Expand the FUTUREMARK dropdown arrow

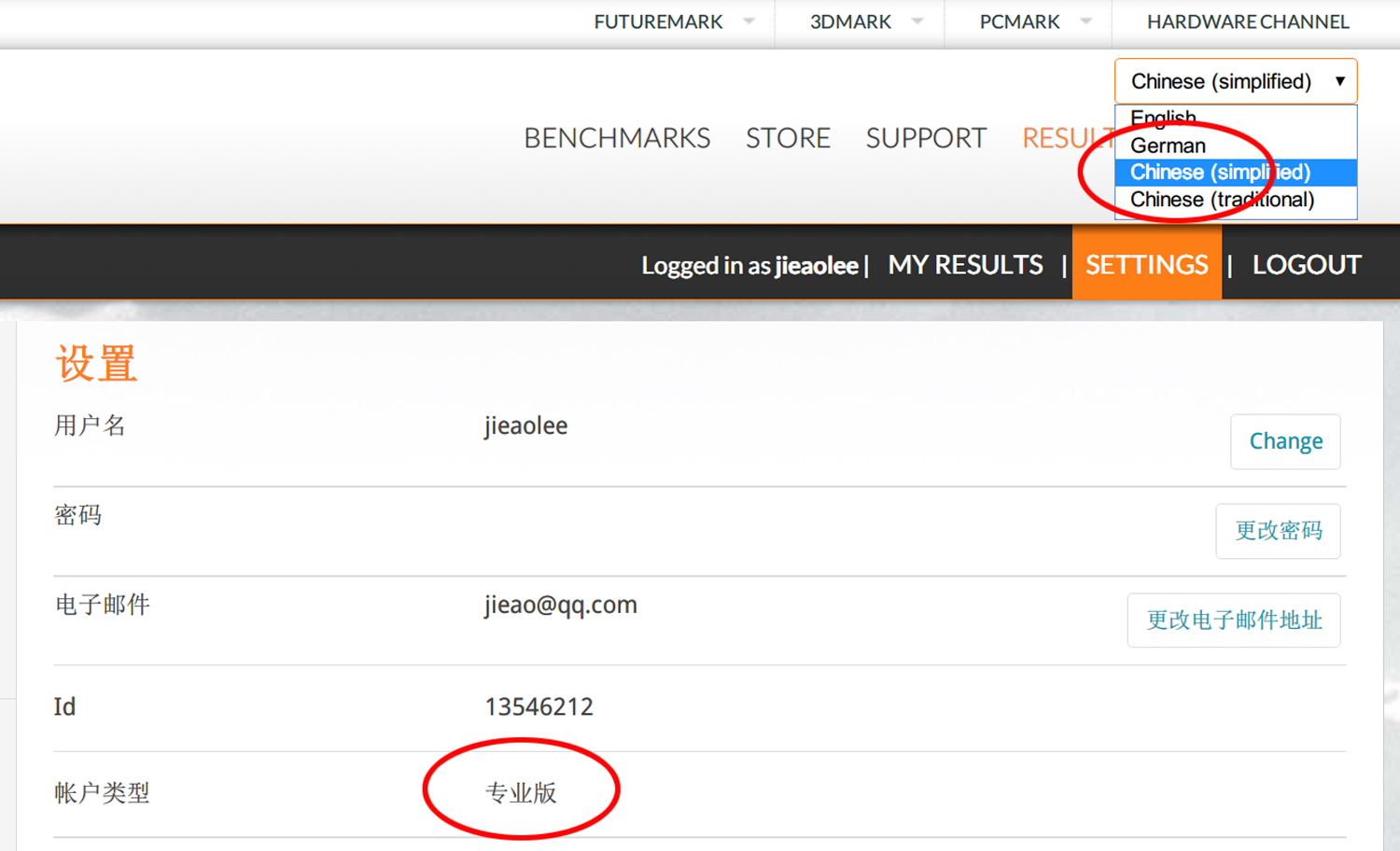[x=749, y=21]
